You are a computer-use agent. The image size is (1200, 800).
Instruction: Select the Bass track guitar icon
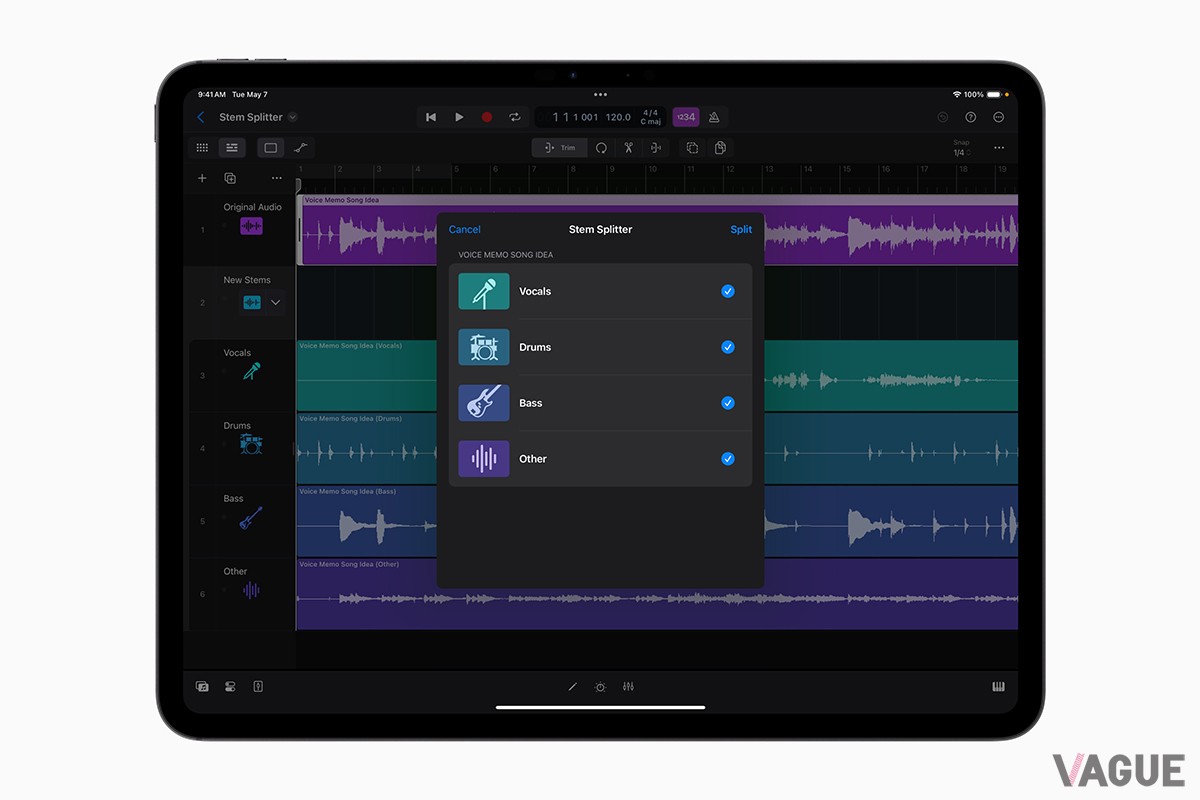tap(251, 517)
